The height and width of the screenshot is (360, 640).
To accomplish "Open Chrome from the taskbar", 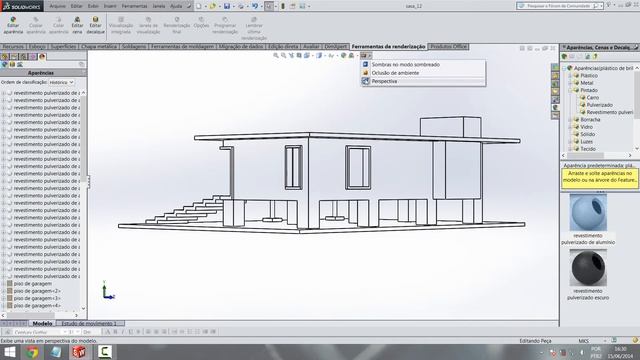I will tap(33, 352).
